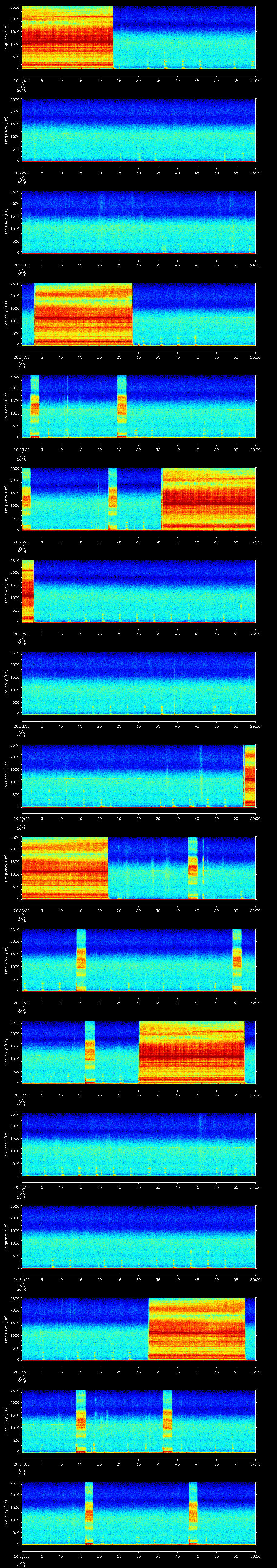This screenshot has height=1568, width=277.
Task: Click the first burst in the 20:36:00 spectrogram
Action: (81, 1421)
